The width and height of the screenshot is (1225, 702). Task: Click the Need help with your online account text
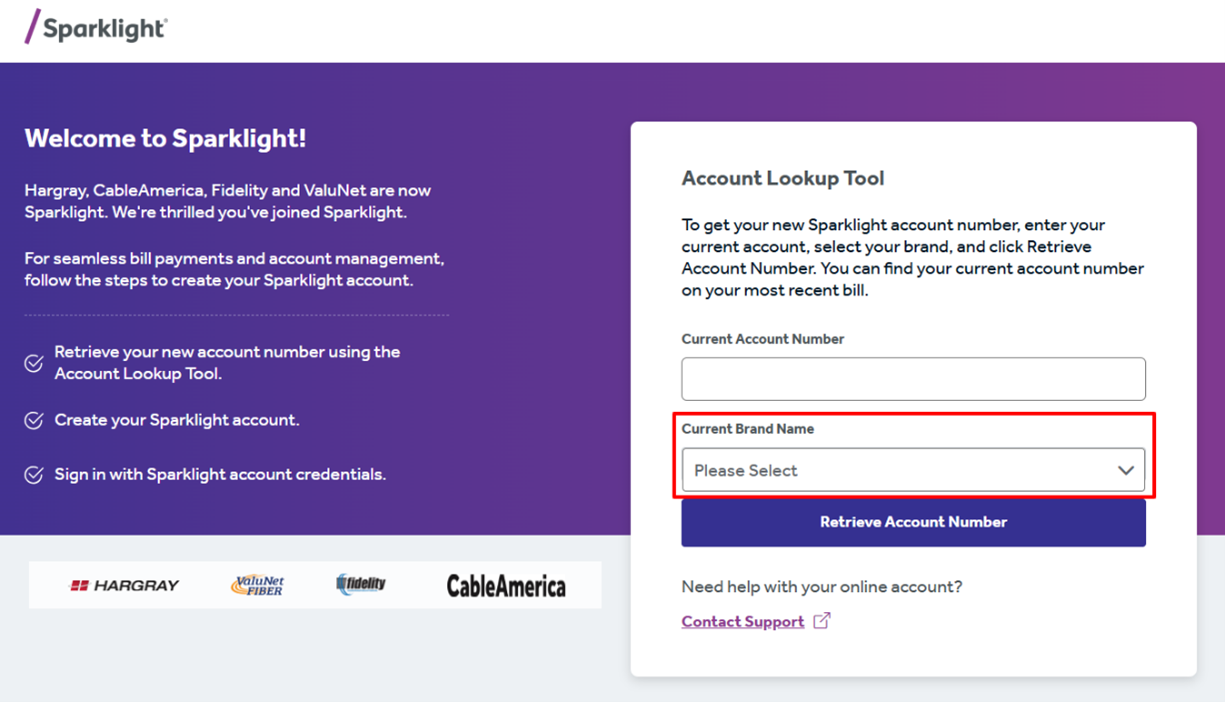pyautogui.click(x=821, y=587)
